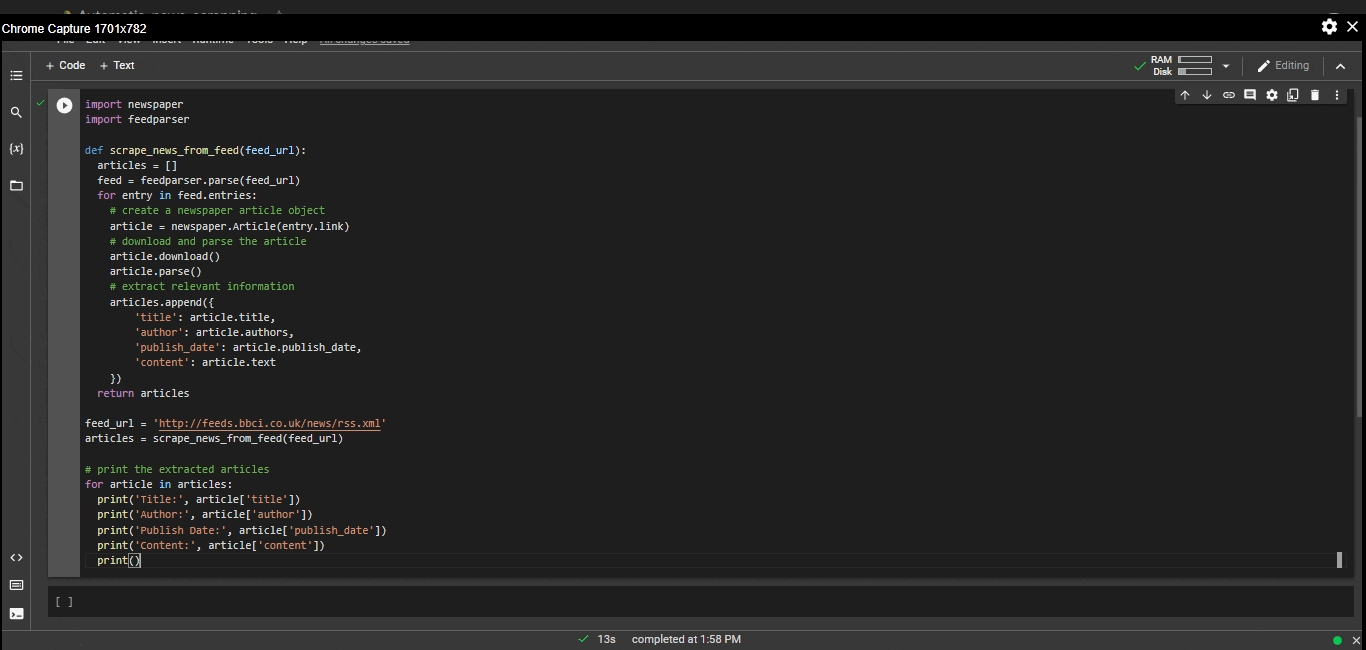This screenshot has height=650, width=1366.
Task: Focus the empty code cell input area
Action: 715,602
